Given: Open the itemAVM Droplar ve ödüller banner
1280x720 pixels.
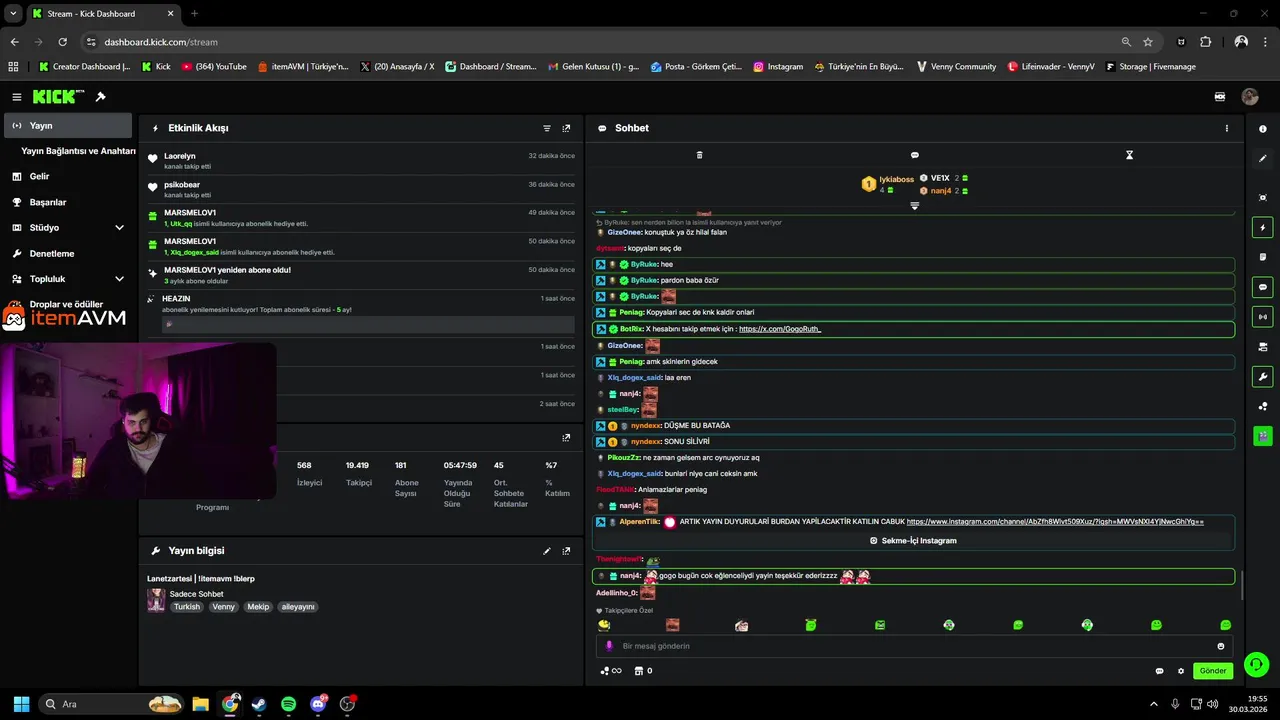Looking at the screenshot, I should click(65, 314).
